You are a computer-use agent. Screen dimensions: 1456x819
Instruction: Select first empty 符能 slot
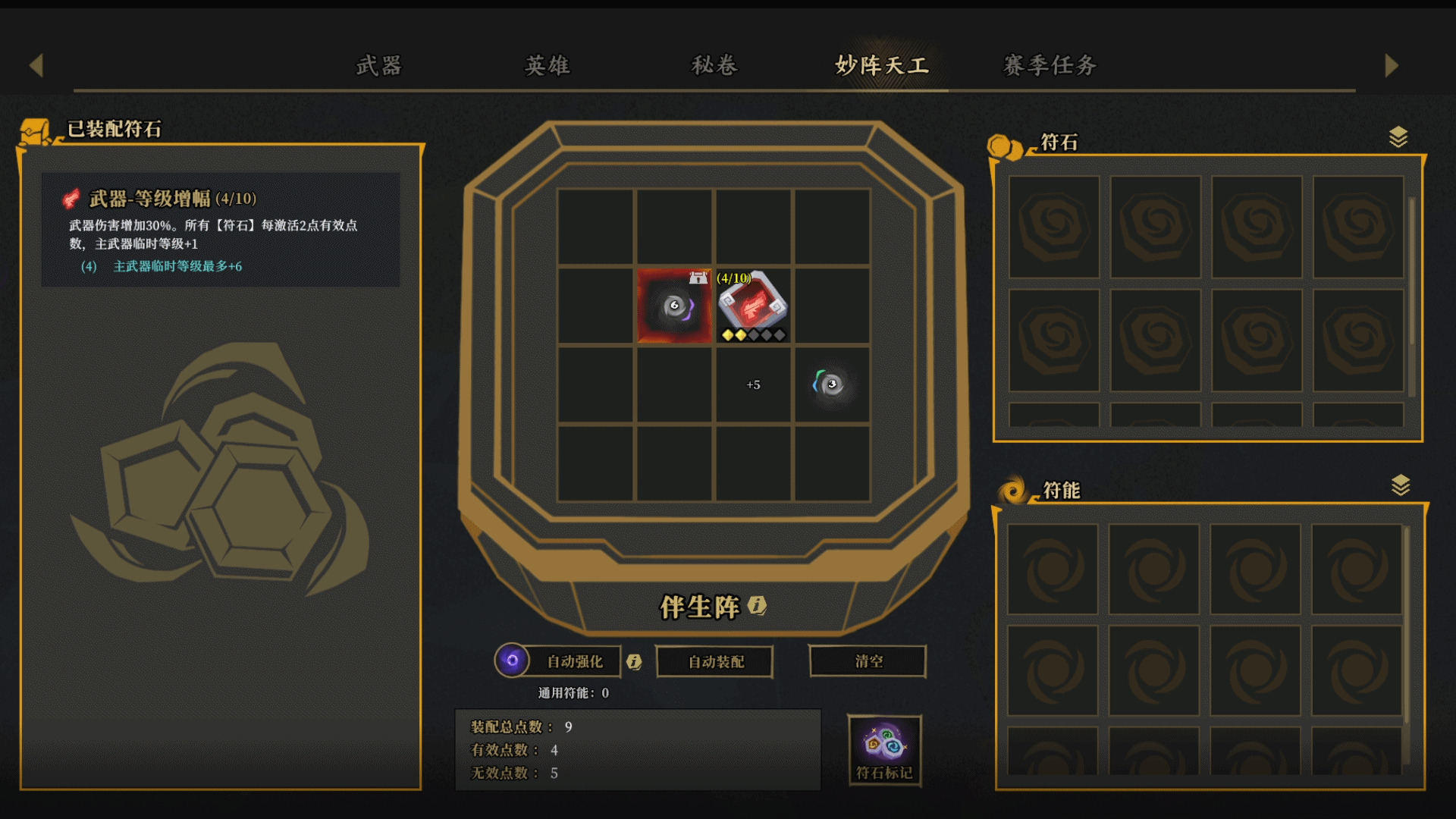[x=1053, y=569]
